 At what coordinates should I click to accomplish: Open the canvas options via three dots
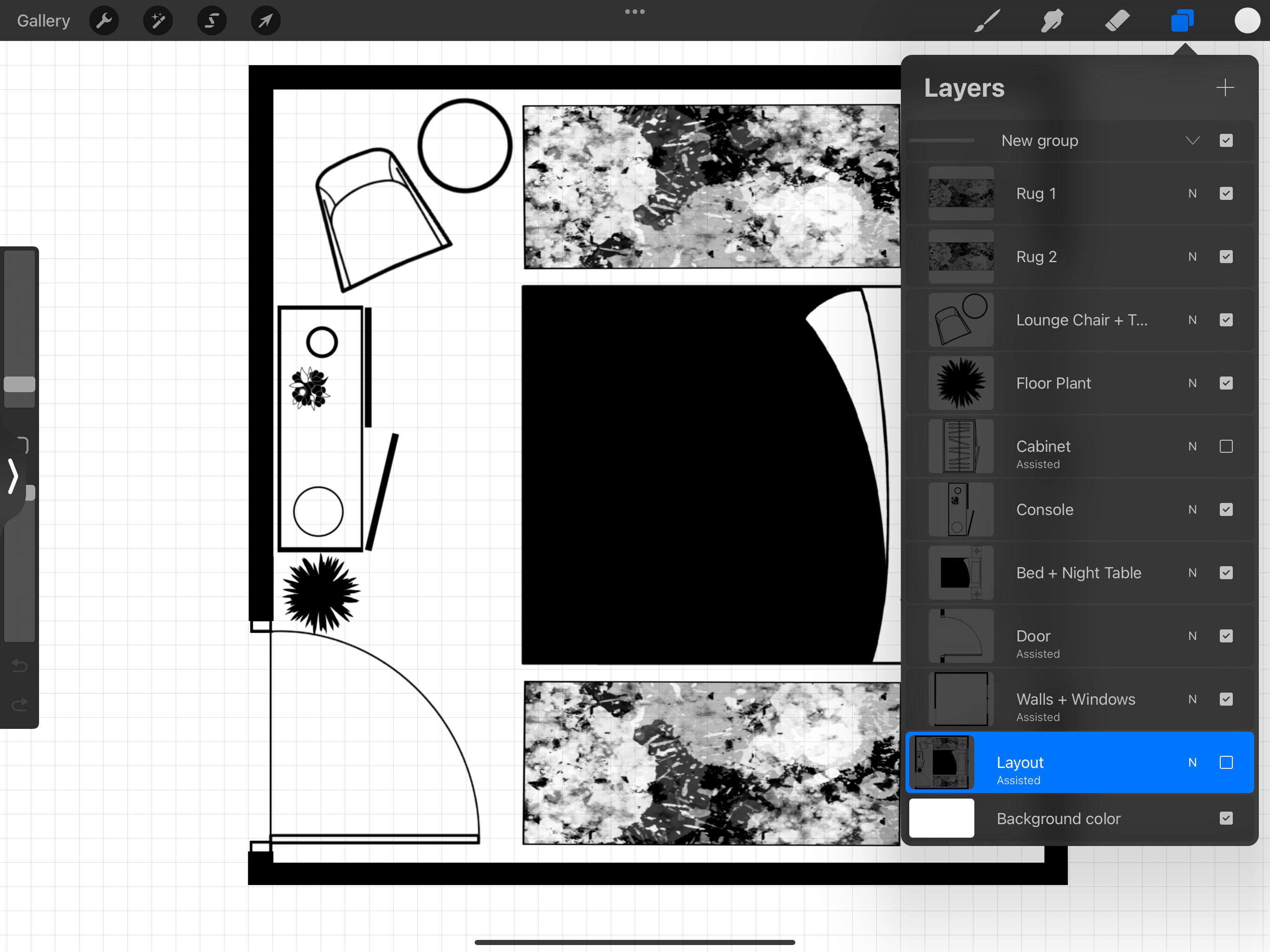coord(635,12)
